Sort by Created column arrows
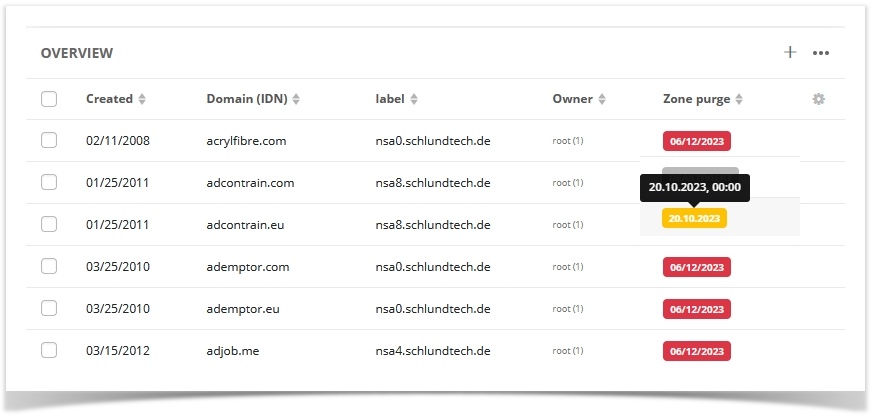The width and height of the screenshot is (879, 420). (142, 99)
